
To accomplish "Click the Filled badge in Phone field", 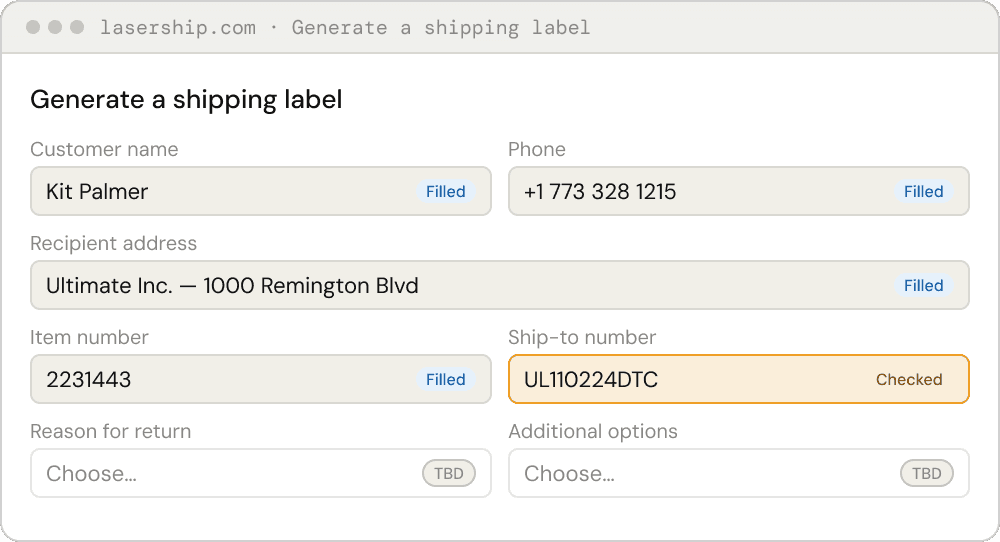I will (x=924, y=191).
